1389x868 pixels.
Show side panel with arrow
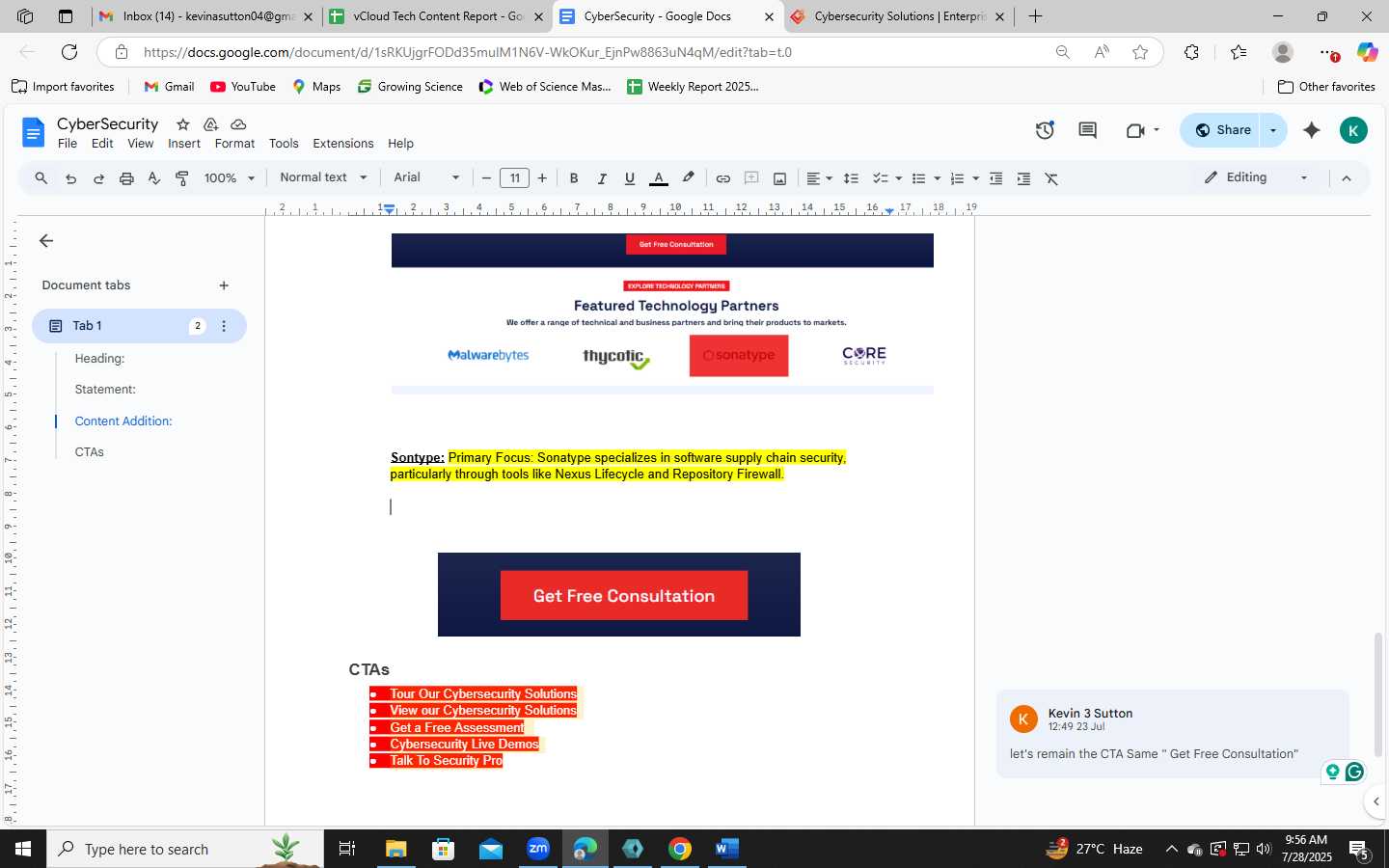[x=1376, y=801]
